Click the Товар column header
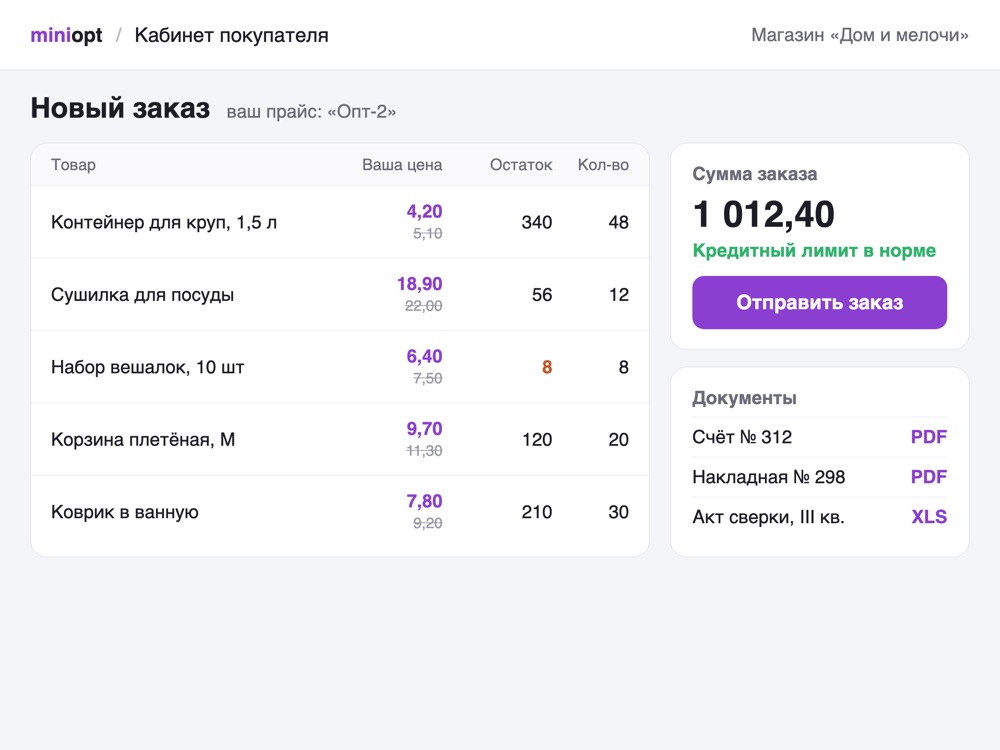The image size is (1000, 750). (x=73, y=165)
